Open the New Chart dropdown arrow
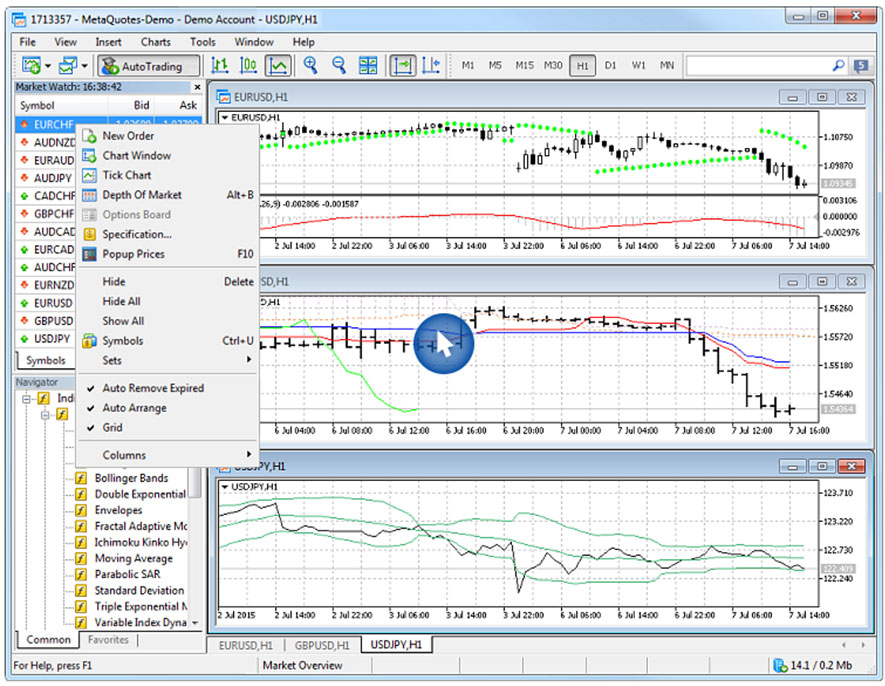This screenshot has width=885, height=686. [48, 66]
